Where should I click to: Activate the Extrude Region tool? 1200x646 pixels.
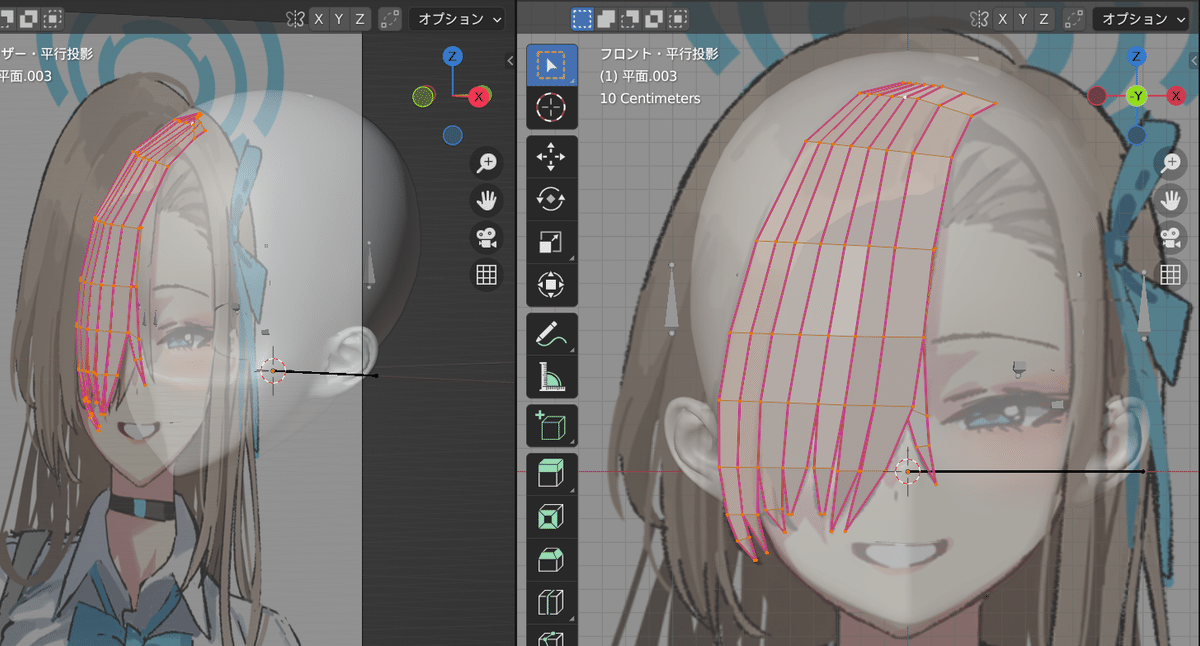pyautogui.click(x=551, y=474)
